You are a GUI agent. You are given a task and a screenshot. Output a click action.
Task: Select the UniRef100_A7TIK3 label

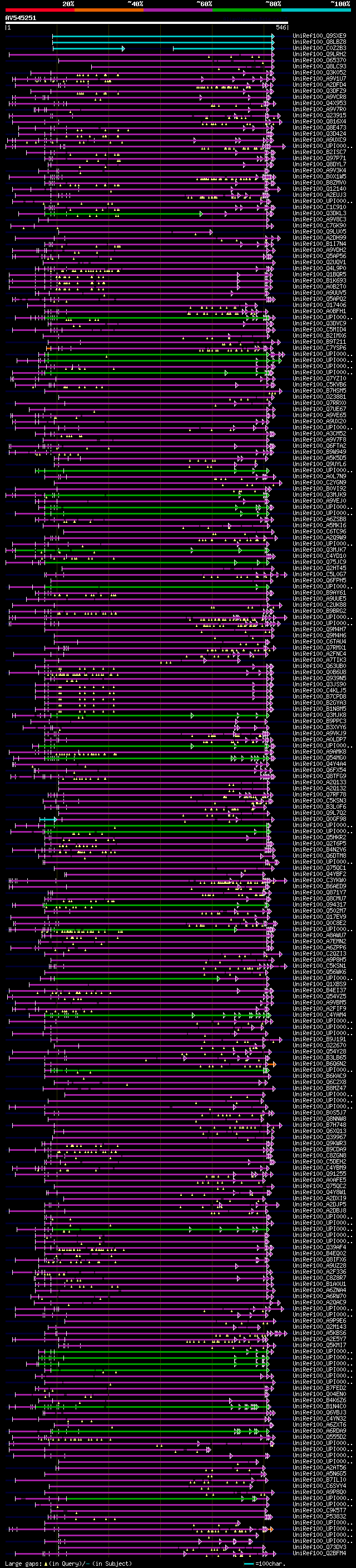(x=319, y=660)
